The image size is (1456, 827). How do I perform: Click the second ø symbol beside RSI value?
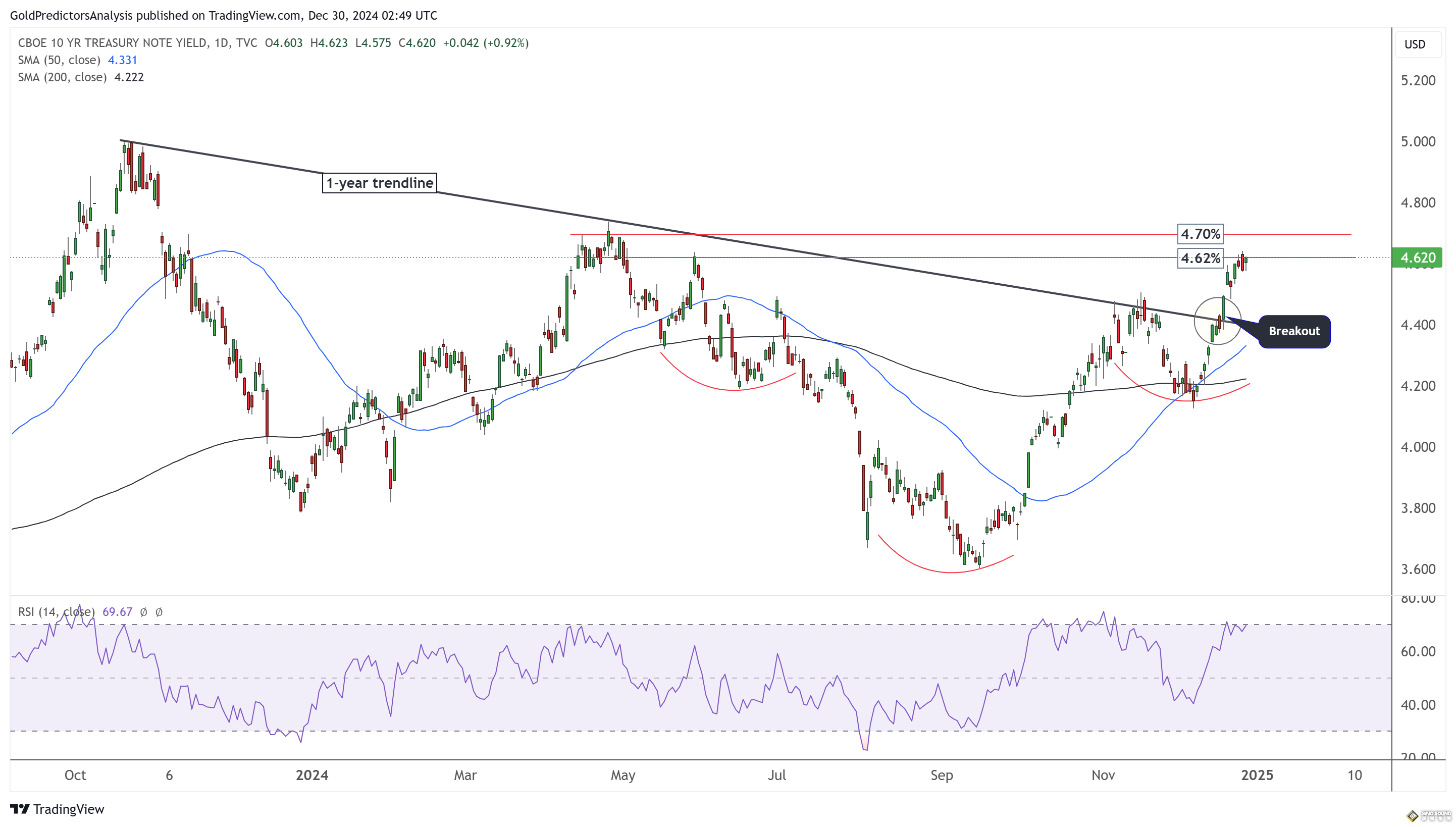point(159,612)
